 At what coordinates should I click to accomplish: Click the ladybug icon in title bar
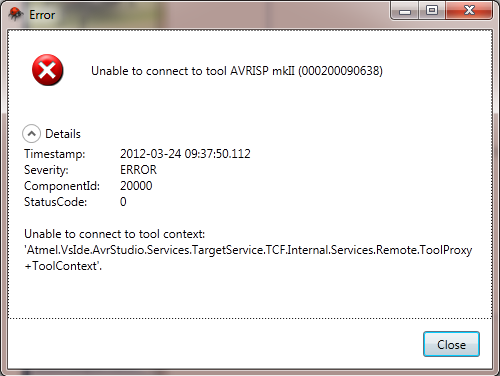(16, 14)
